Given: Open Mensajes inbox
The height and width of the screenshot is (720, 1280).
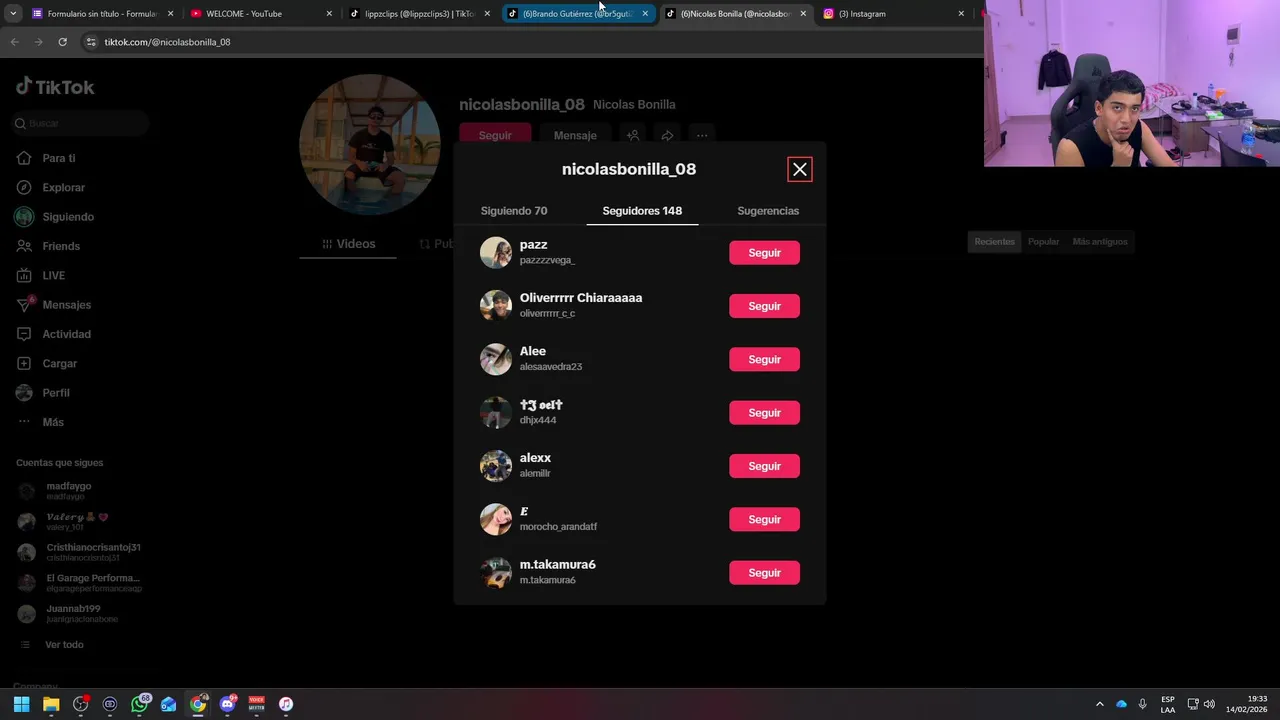Looking at the screenshot, I should tap(66, 305).
